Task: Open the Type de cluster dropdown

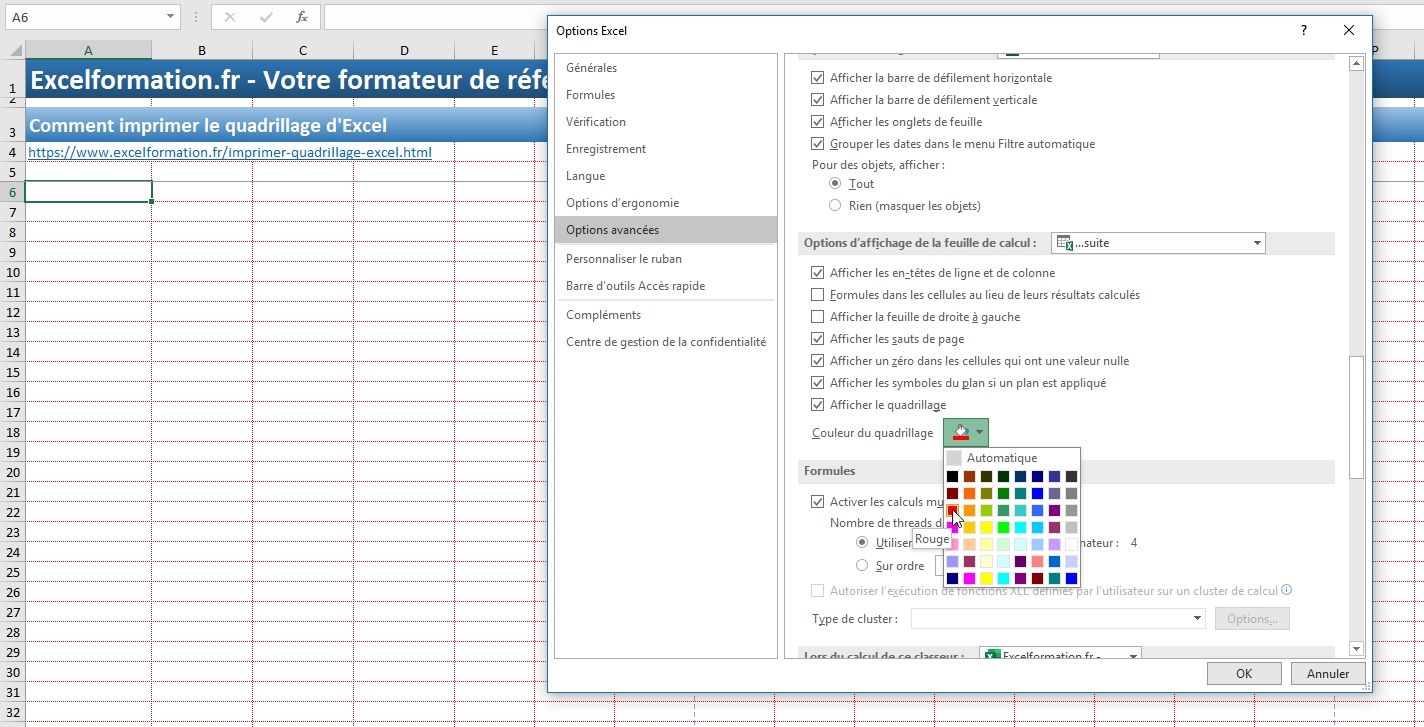Action: pyautogui.click(x=1197, y=619)
